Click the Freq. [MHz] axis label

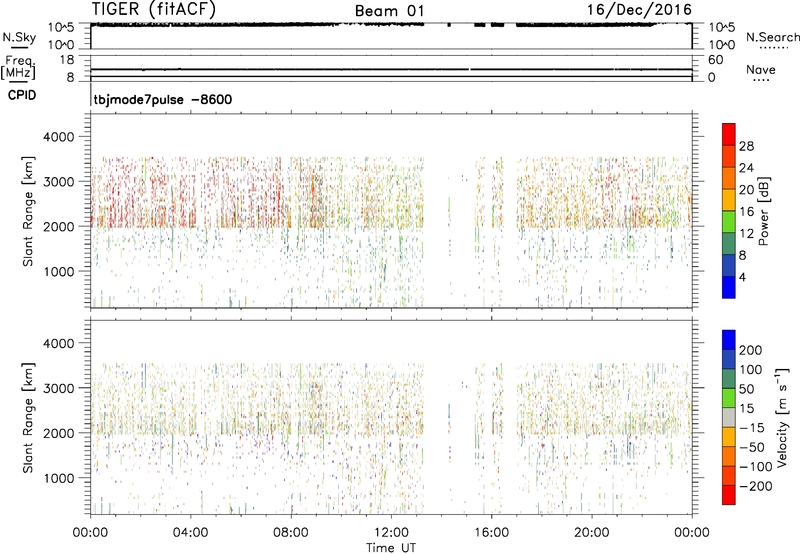[18, 67]
